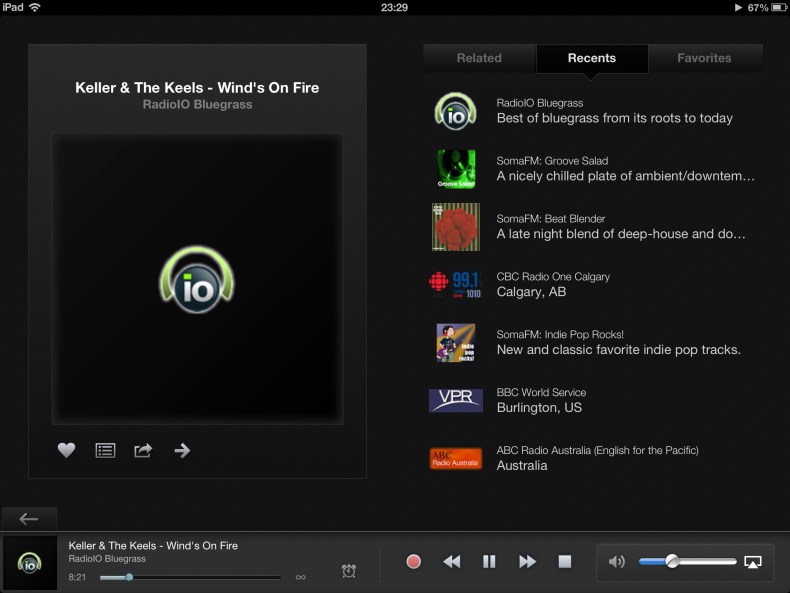Mute using the speaker icon
This screenshot has width=790, height=593.
click(x=617, y=562)
